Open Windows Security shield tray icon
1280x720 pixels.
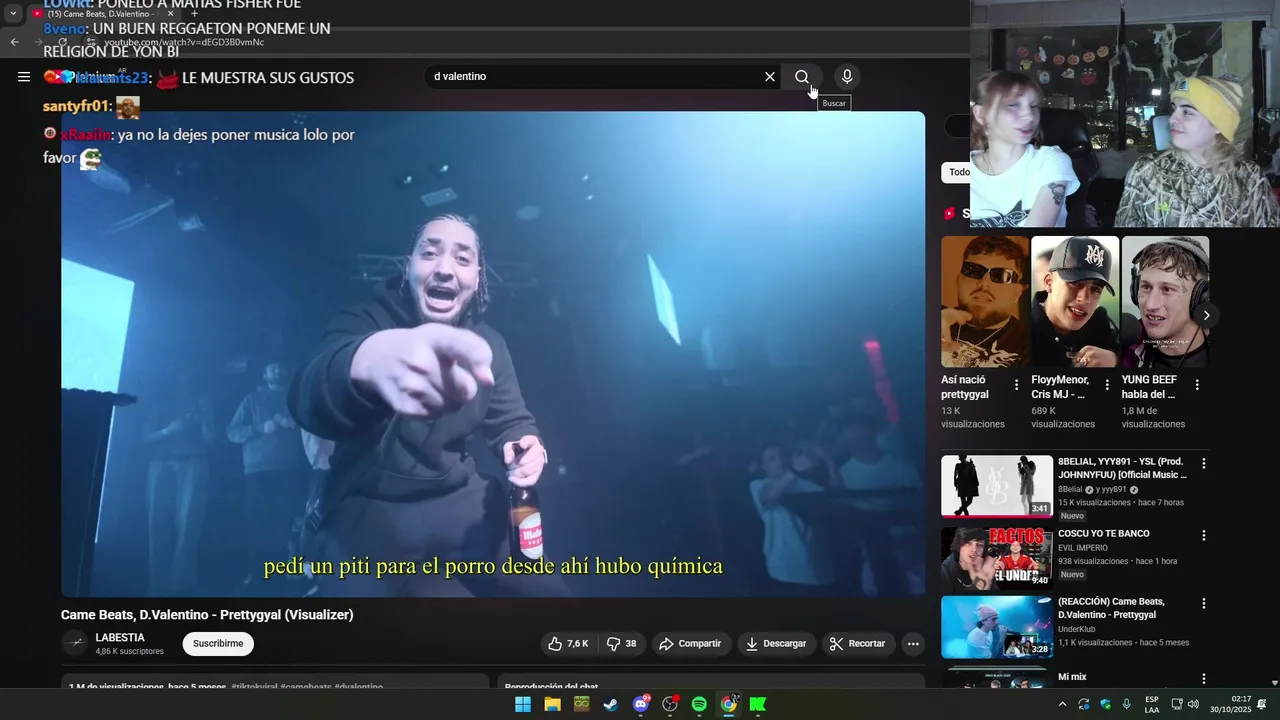pyautogui.click(x=1105, y=704)
